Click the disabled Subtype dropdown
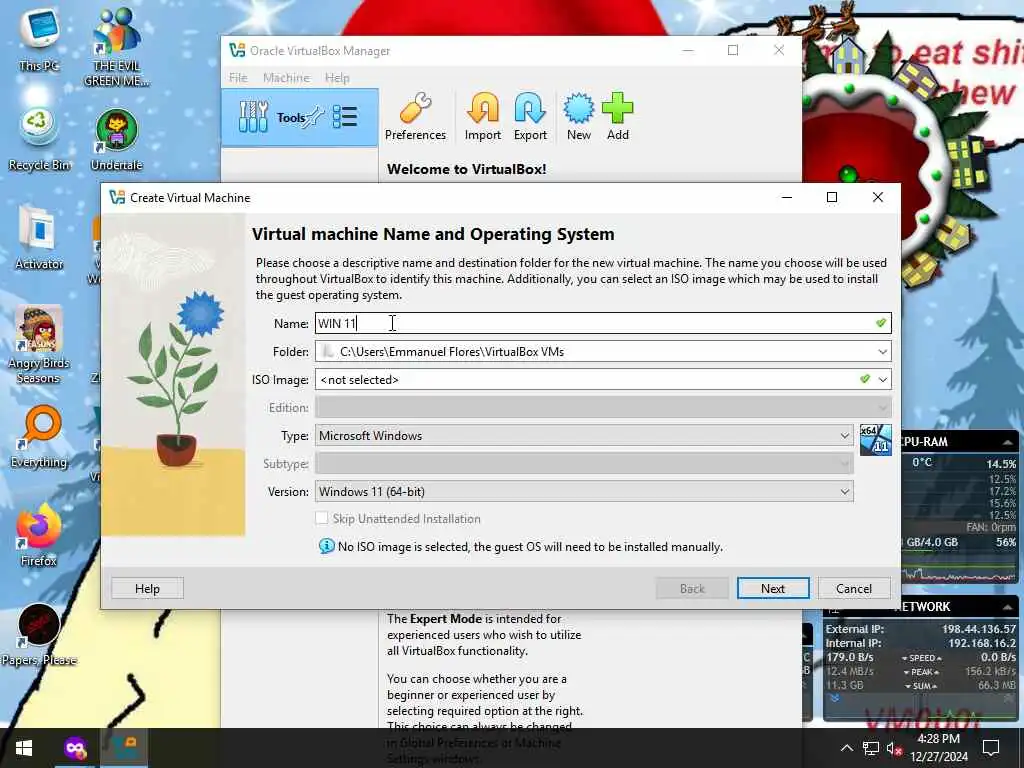Viewport: 1024px width, 768px height. (584, 464)
